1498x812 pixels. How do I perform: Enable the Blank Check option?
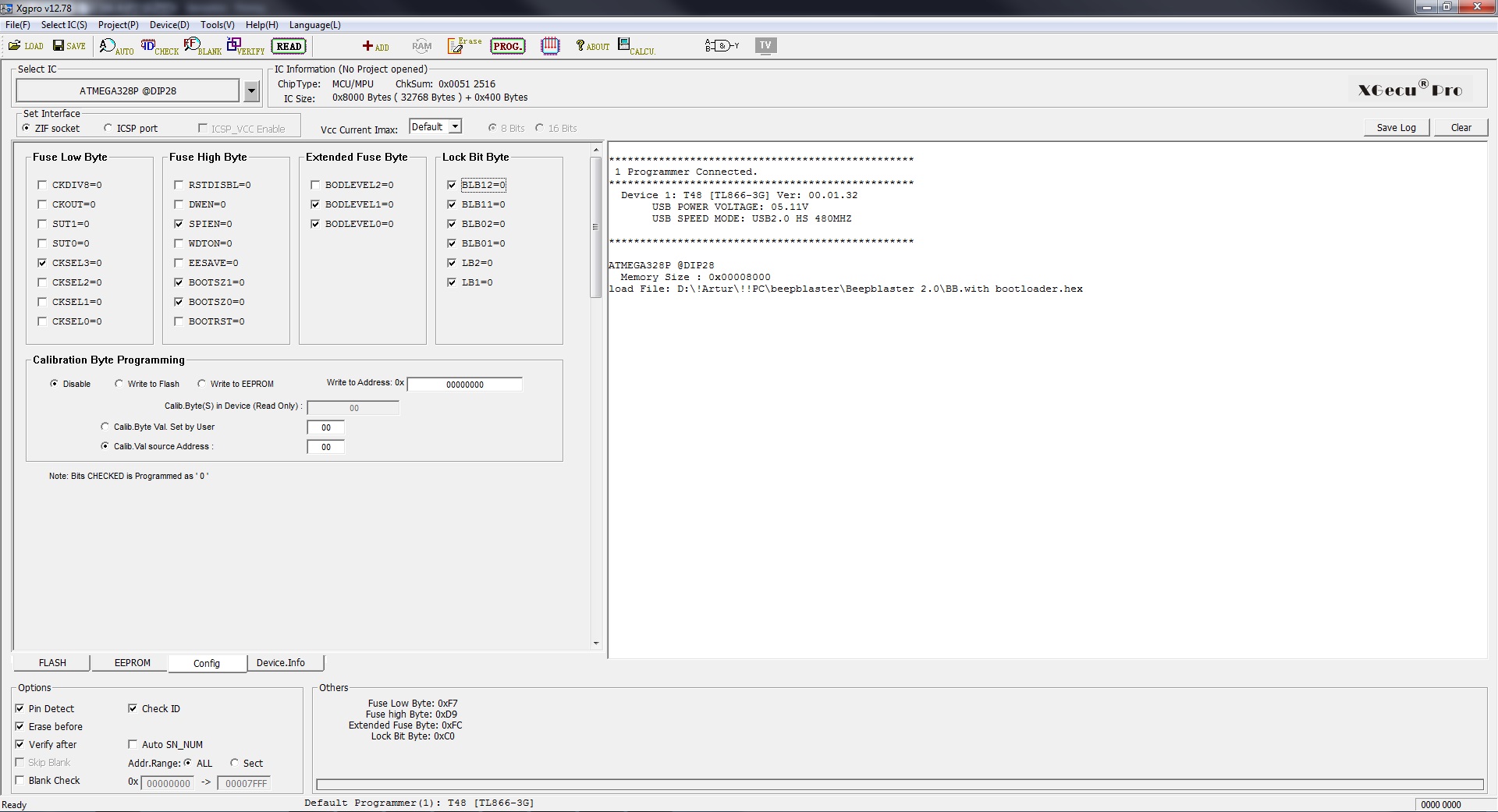[x=20, y=780]
